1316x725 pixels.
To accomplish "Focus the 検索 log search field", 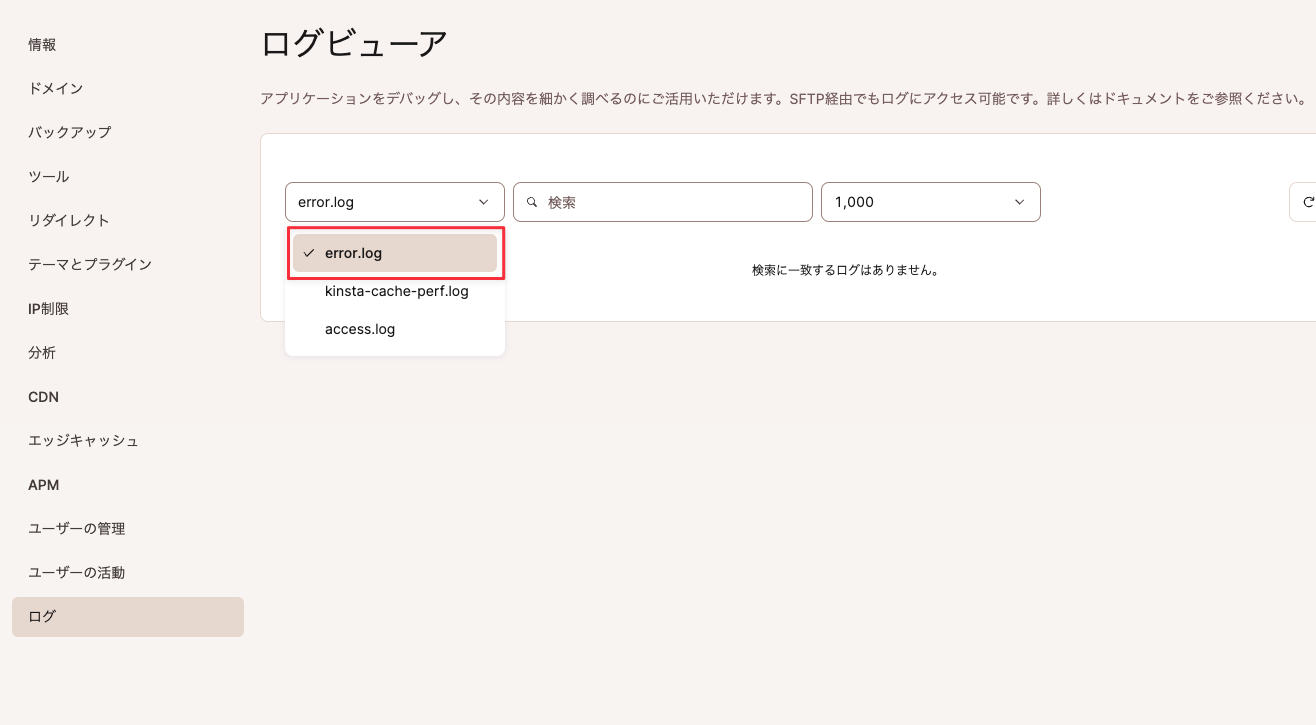I will coord(662,202).
